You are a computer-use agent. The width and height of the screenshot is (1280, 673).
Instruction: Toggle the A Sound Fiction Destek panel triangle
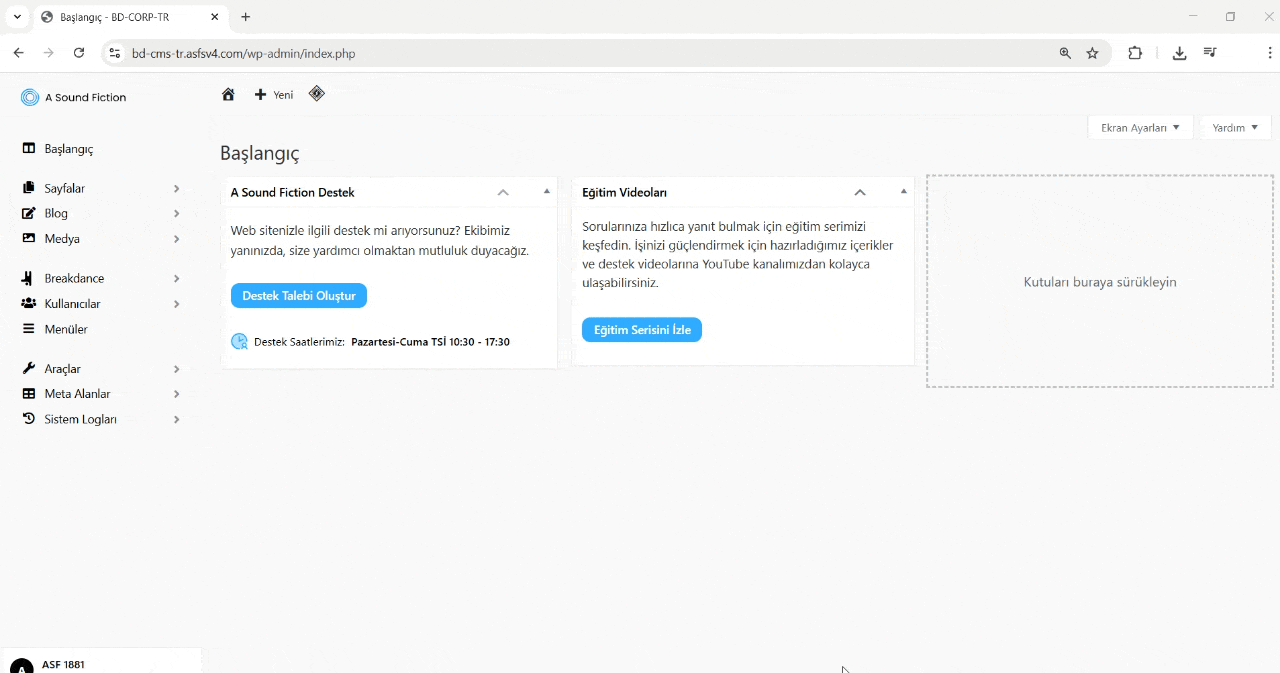pyautogui.click(x=547, y=191)
